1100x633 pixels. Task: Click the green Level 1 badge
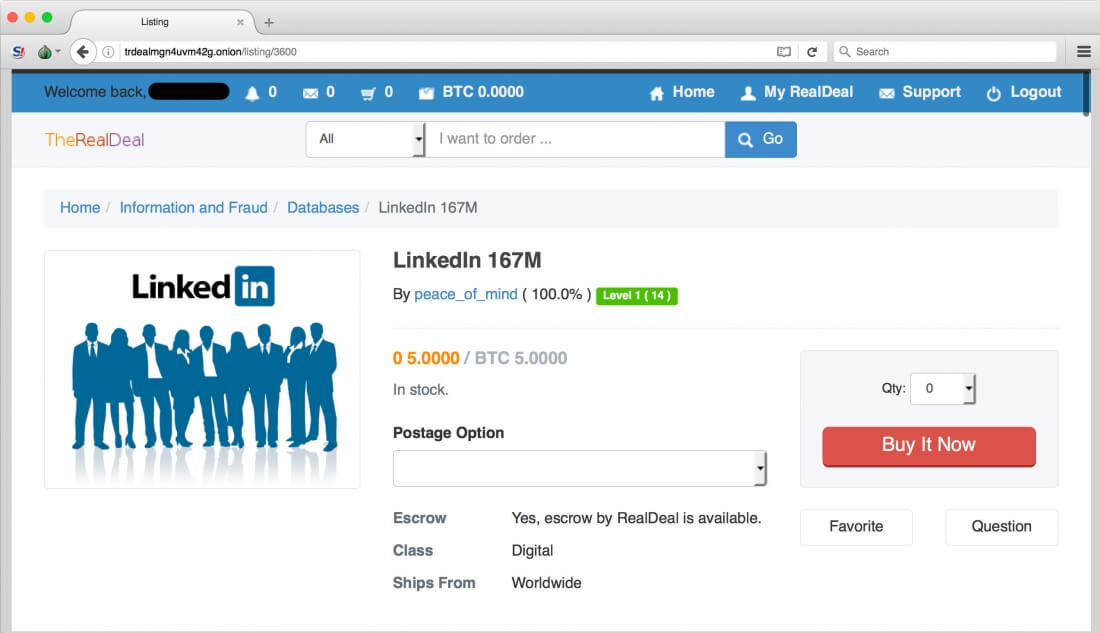[636, 296]
